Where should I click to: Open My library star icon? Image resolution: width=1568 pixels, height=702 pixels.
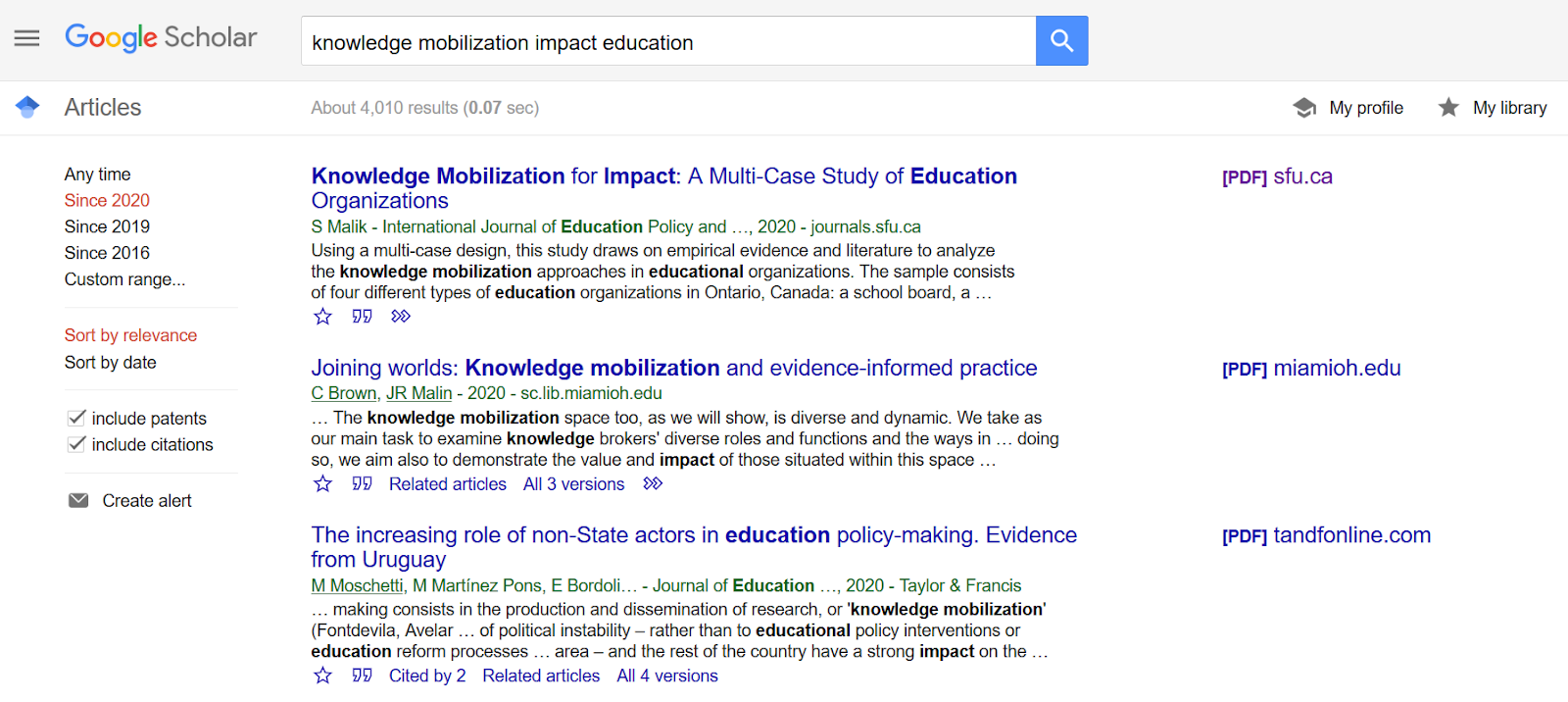(1448, 108)
